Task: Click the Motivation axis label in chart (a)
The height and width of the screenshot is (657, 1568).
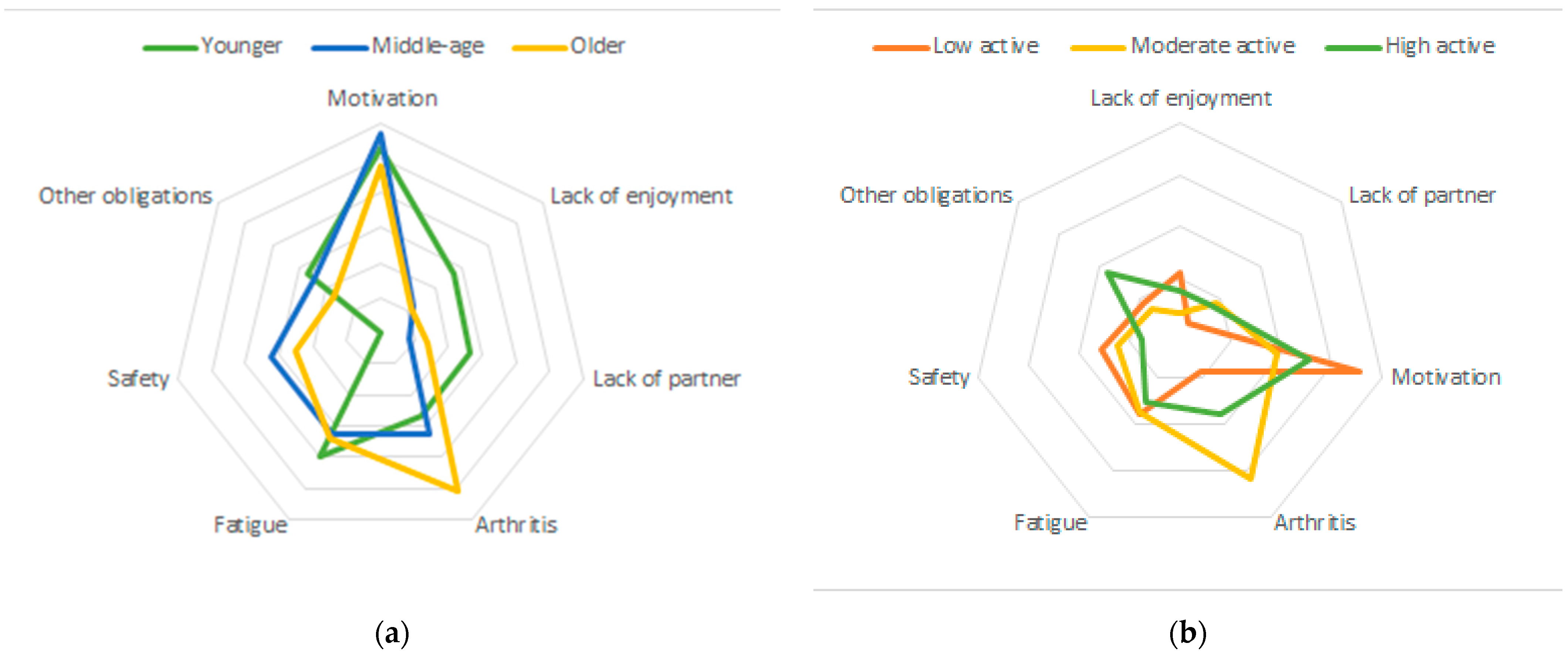Action: pos(382,98)
